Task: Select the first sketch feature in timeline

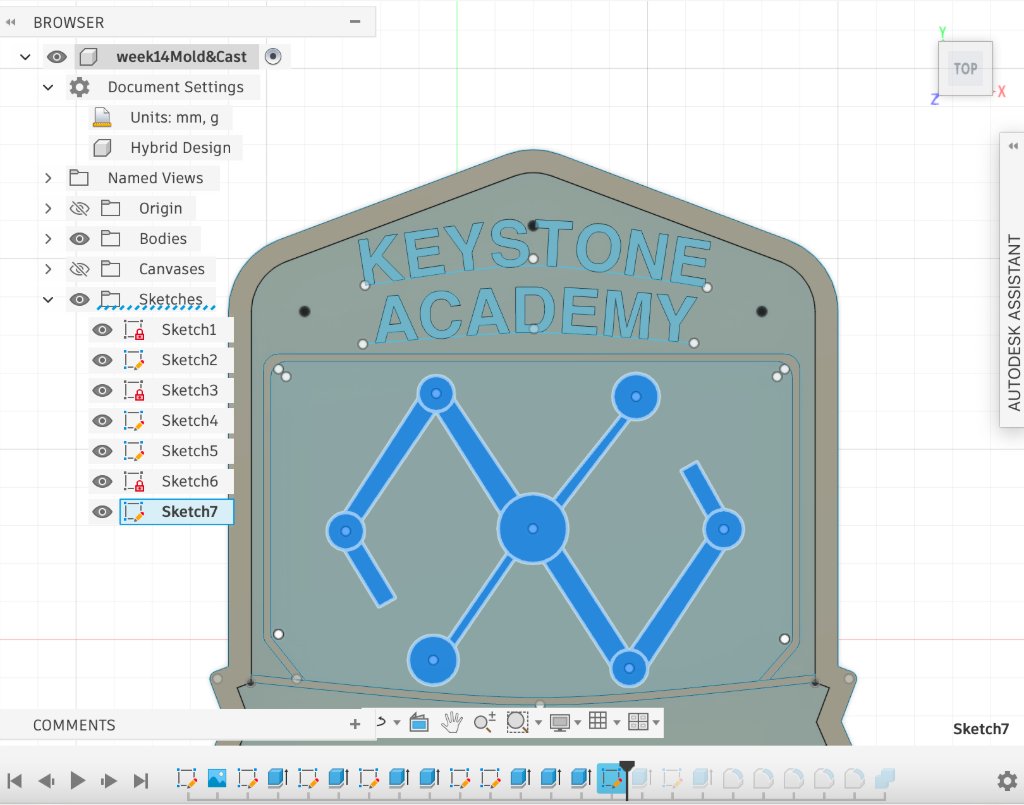Action: point(187,778)
